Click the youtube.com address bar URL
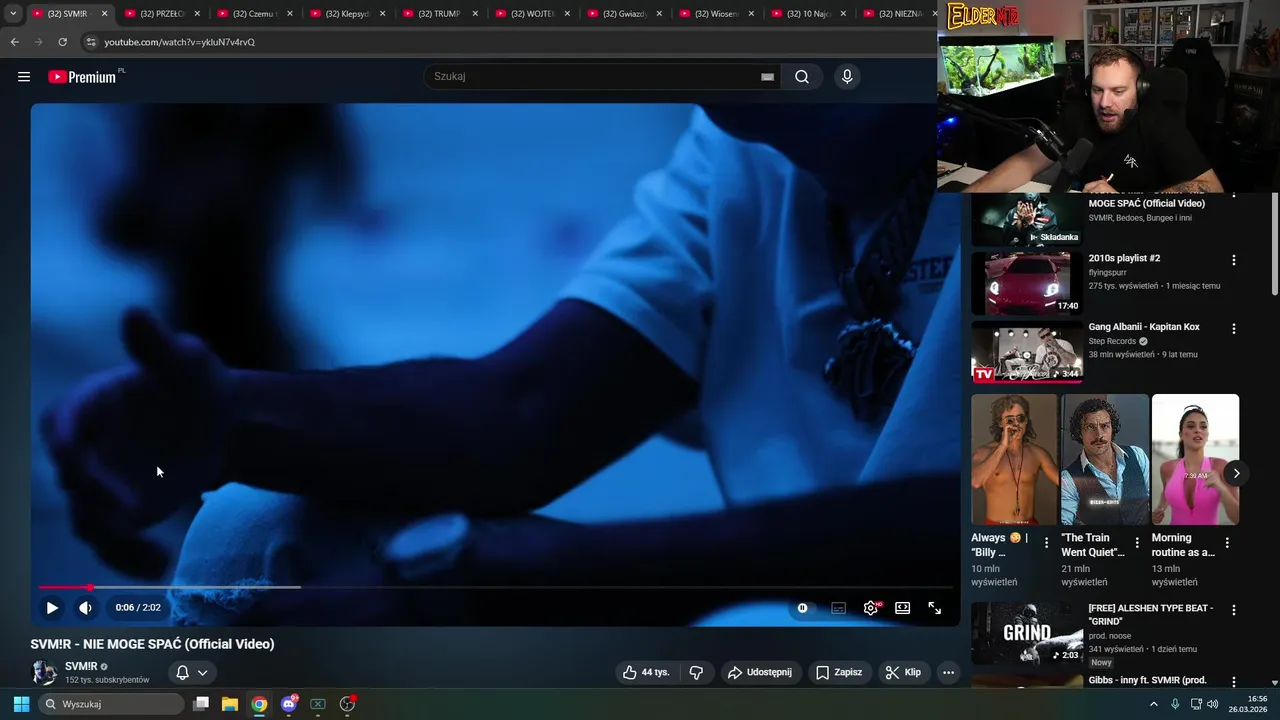The width and height of the screenshot is (1280, 720). tap(179, 42)
